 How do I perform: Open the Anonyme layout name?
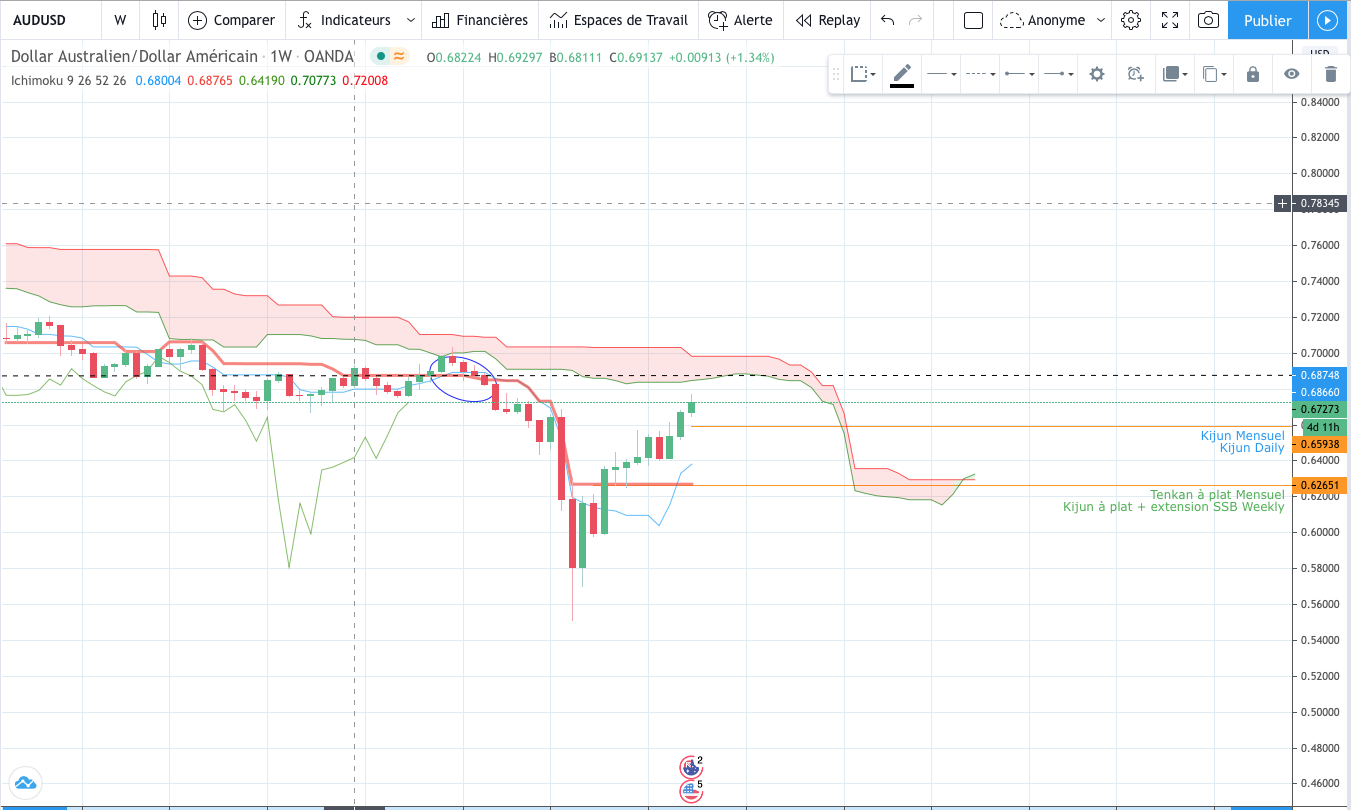point(1042,20)
